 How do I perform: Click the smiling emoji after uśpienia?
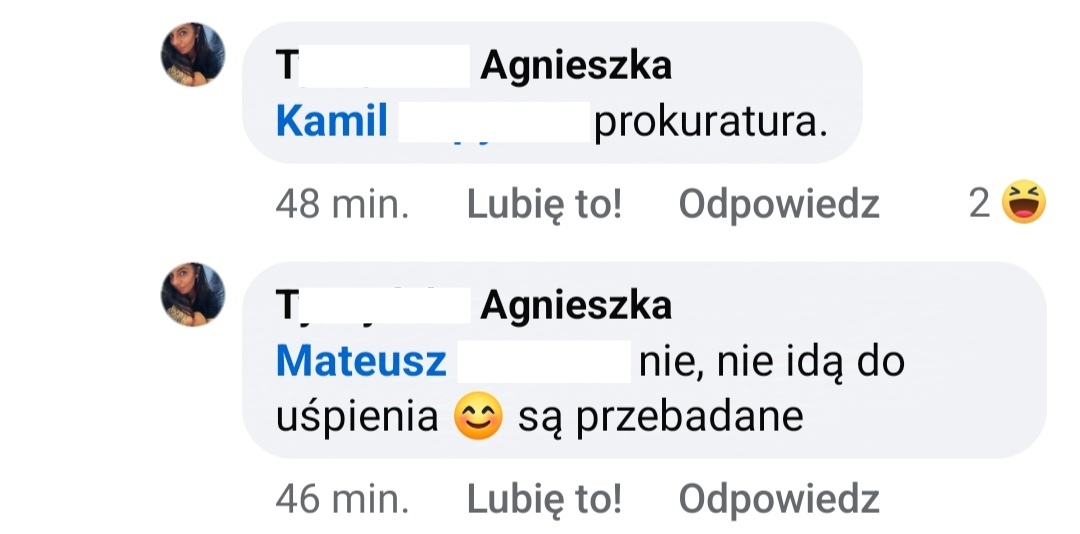pyautogui.click(x=477, y=417)
